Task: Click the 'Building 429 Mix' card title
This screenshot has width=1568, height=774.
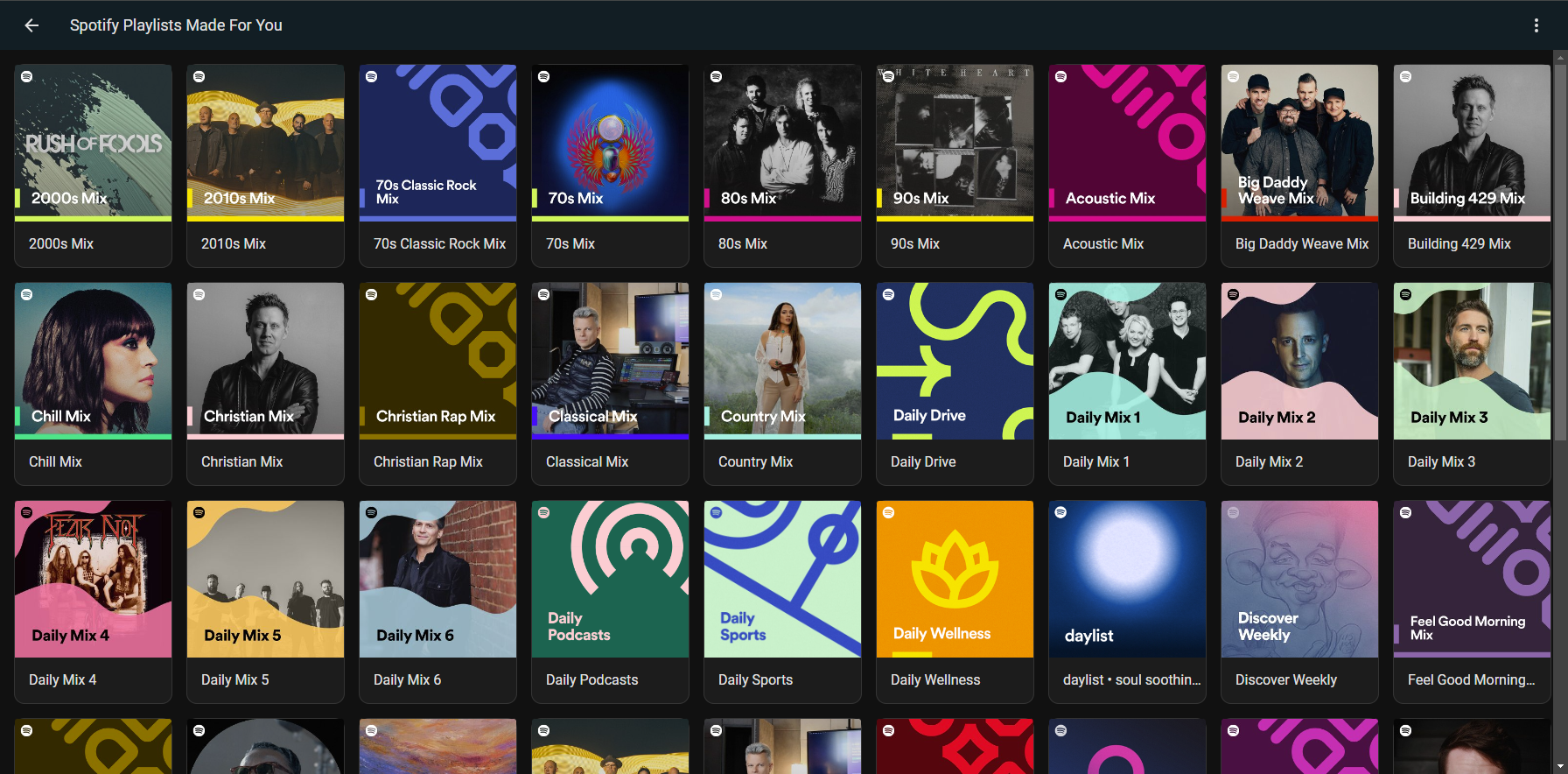Action: point(1459,243)
